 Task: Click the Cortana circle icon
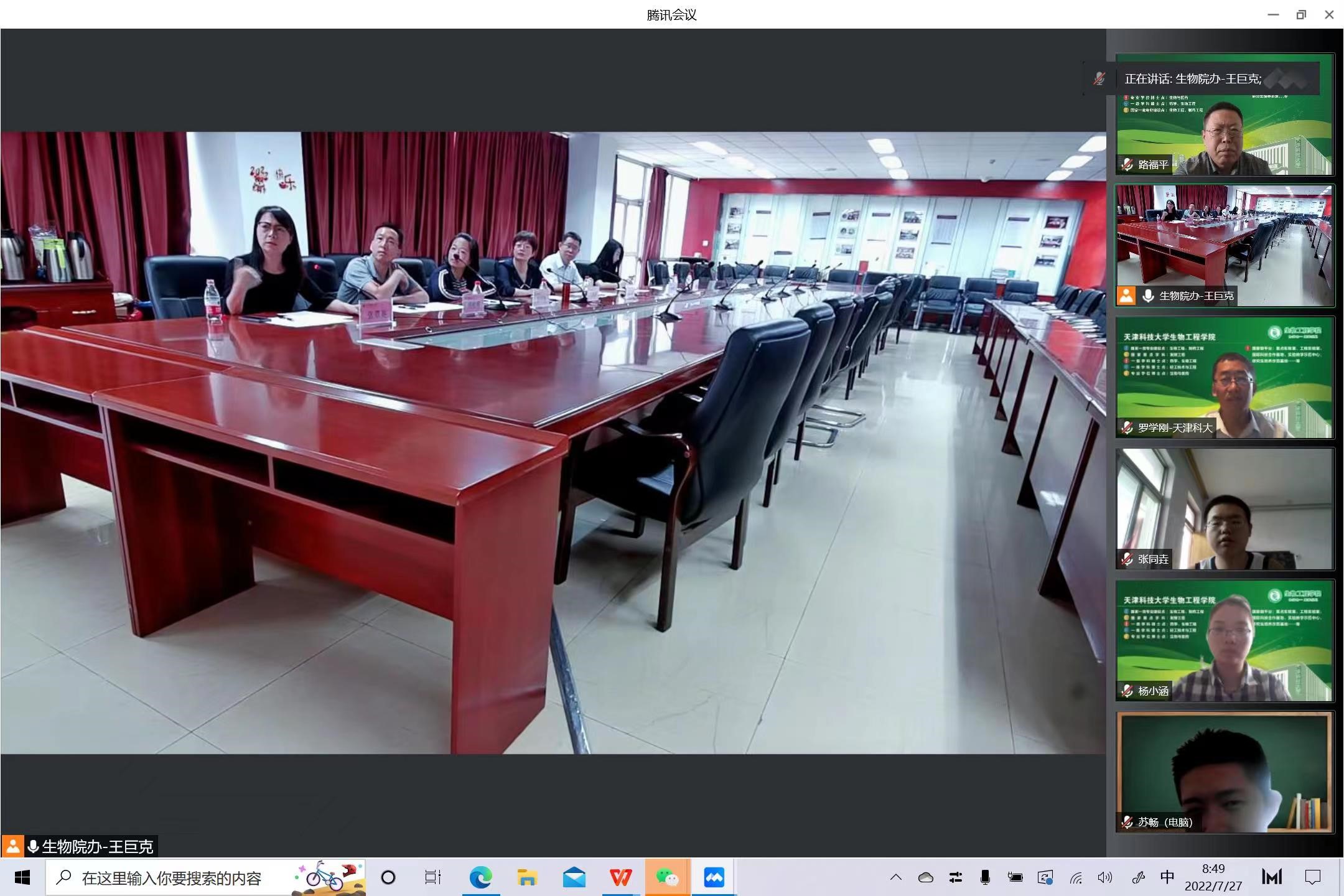tap(388, 877)
